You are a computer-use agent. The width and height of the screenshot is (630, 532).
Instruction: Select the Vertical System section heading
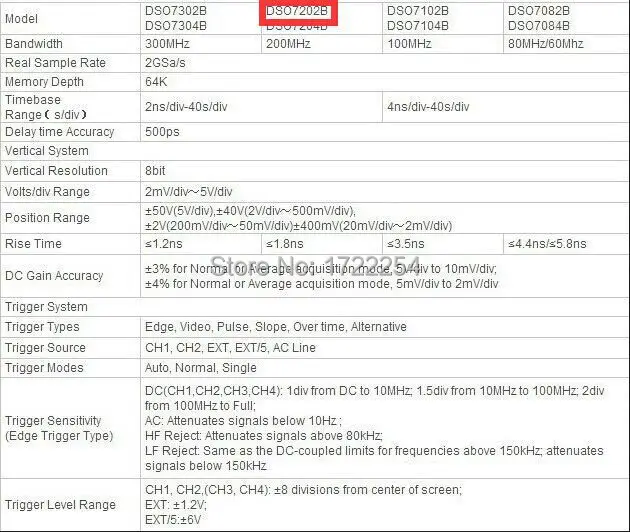(47, 151)
